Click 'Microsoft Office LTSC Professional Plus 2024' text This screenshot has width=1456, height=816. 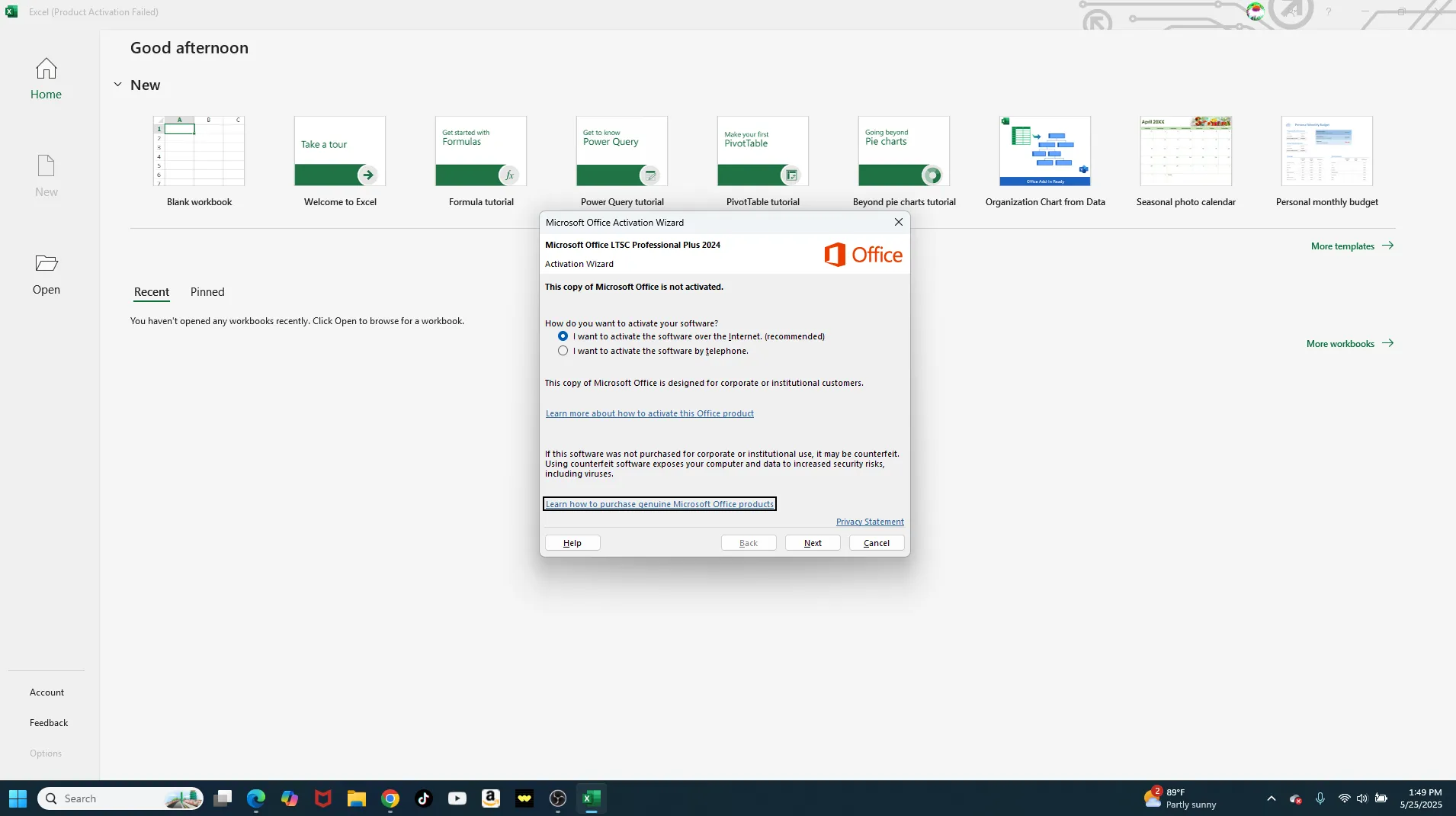[633, 245]
